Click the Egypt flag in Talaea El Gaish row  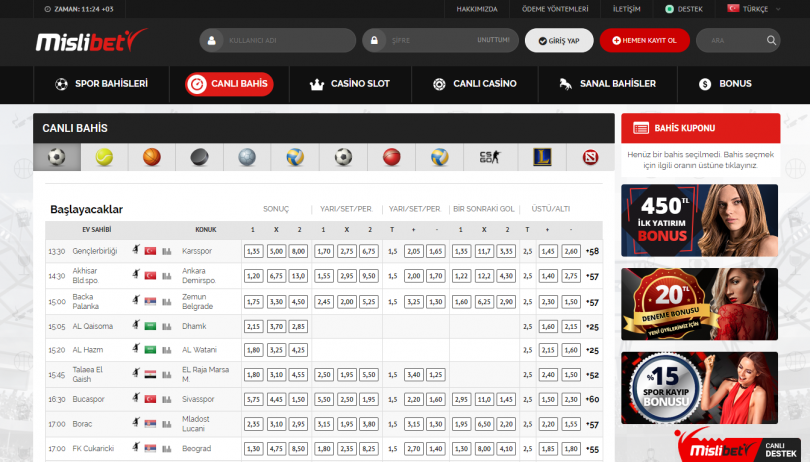[150, 374]
